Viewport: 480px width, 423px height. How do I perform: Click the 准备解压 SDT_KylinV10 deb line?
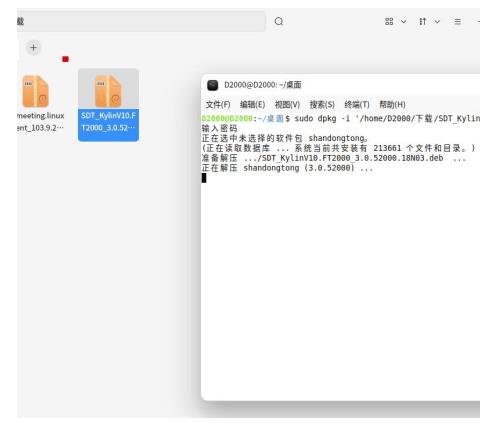(334, 158)
